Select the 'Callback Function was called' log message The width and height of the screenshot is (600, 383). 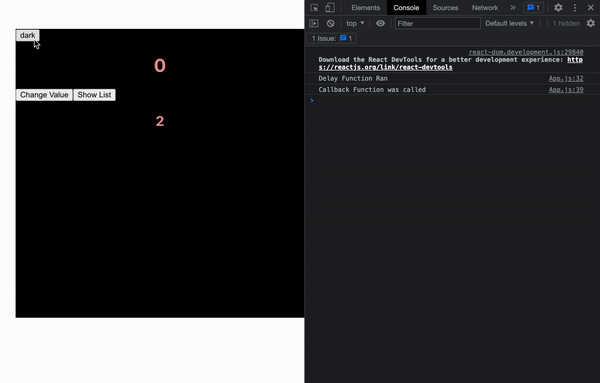tap(372, 90)
